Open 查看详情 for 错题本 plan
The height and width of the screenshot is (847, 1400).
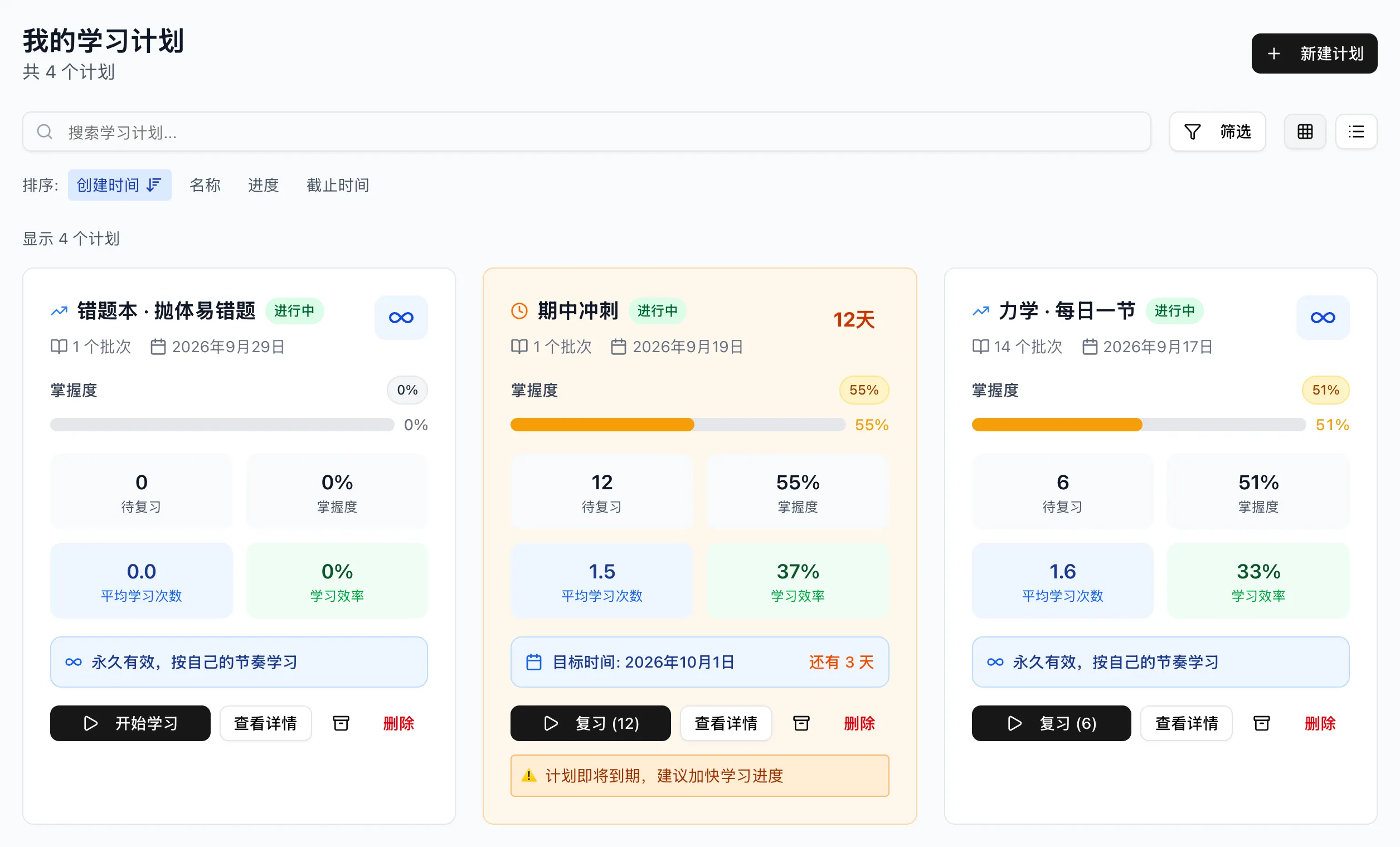[265, 723]
